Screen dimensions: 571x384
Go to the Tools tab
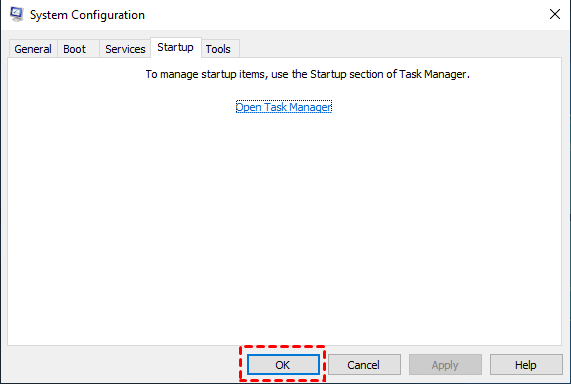pyautogui.click(x=218, y=49)
